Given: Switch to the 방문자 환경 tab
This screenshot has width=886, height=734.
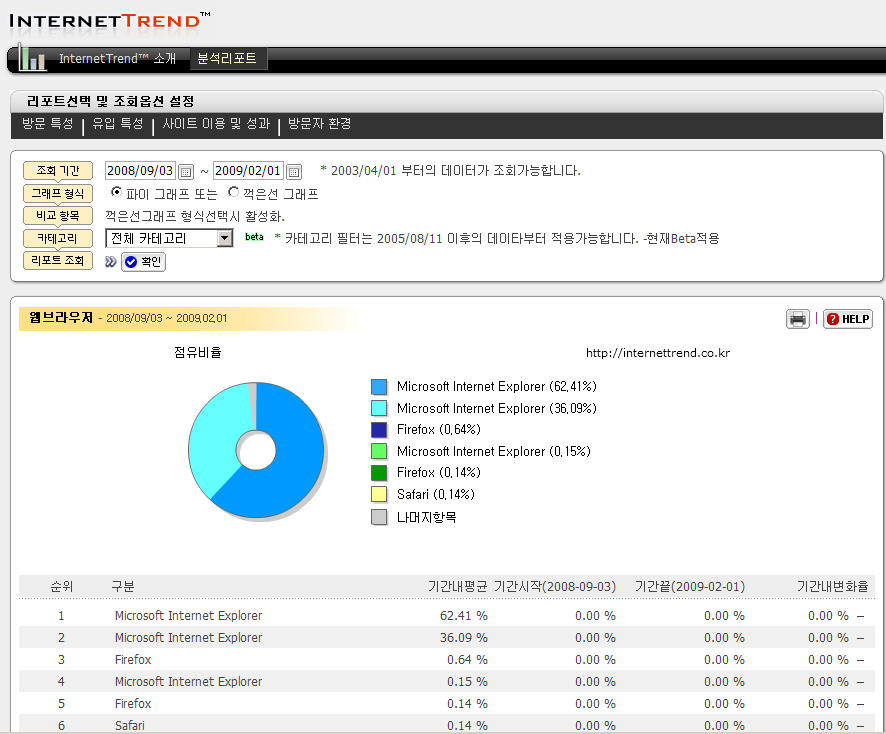Looking at the screenshot, I should click(x=319, y=124).
